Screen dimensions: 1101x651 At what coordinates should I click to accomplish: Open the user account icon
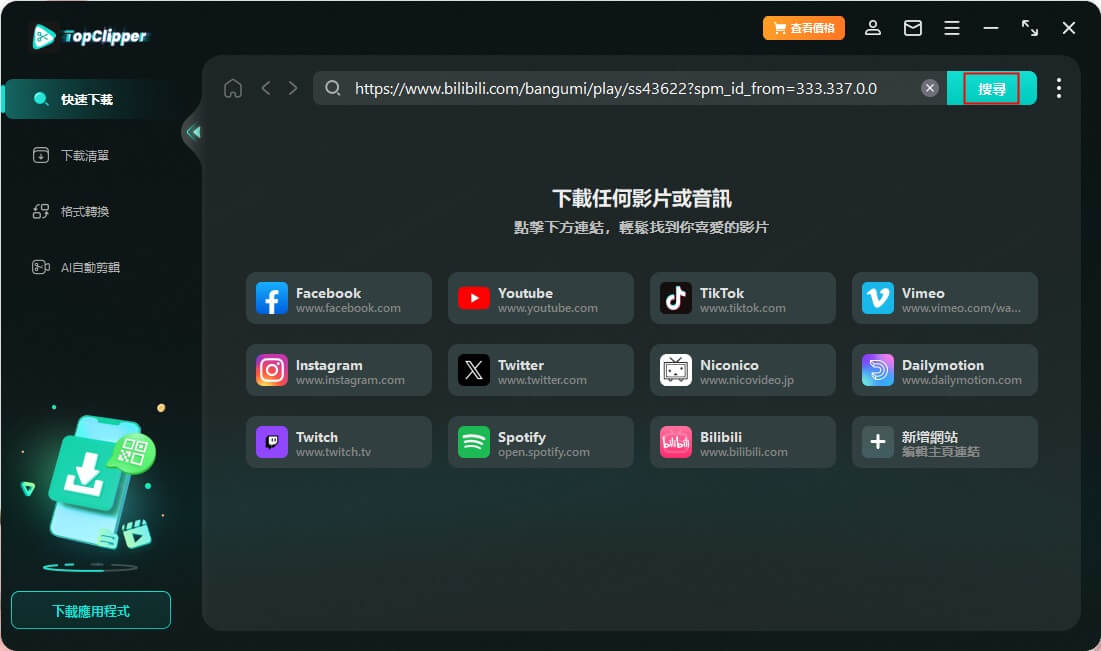click(872, 28)
